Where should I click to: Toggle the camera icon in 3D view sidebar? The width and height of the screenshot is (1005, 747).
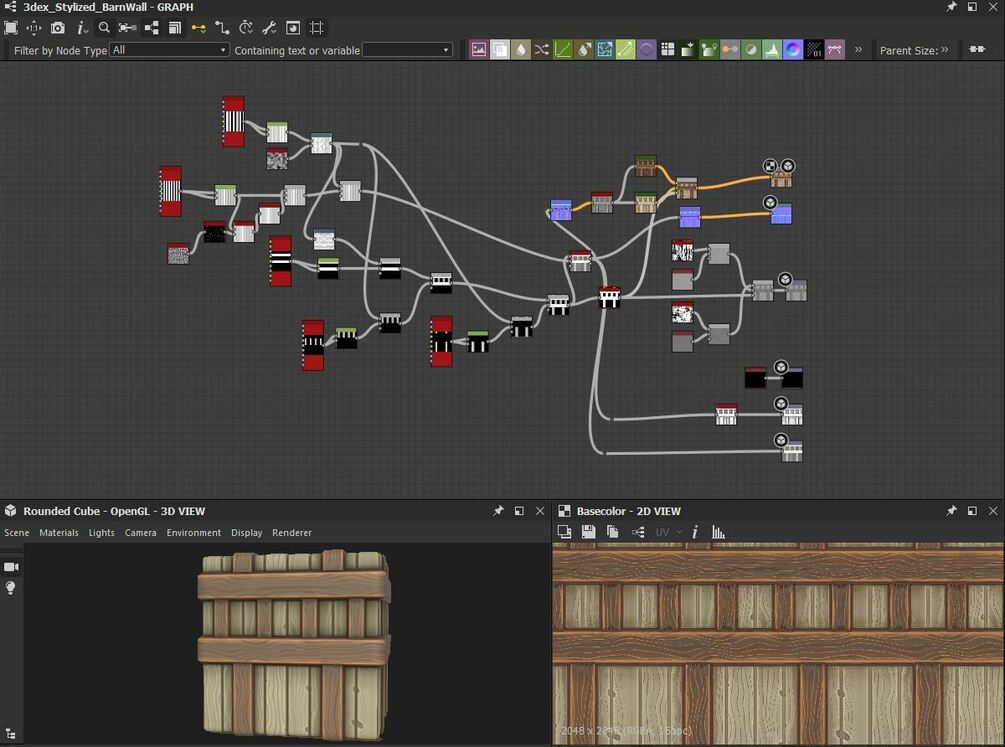pyautogui.click(x=11, y=567)
